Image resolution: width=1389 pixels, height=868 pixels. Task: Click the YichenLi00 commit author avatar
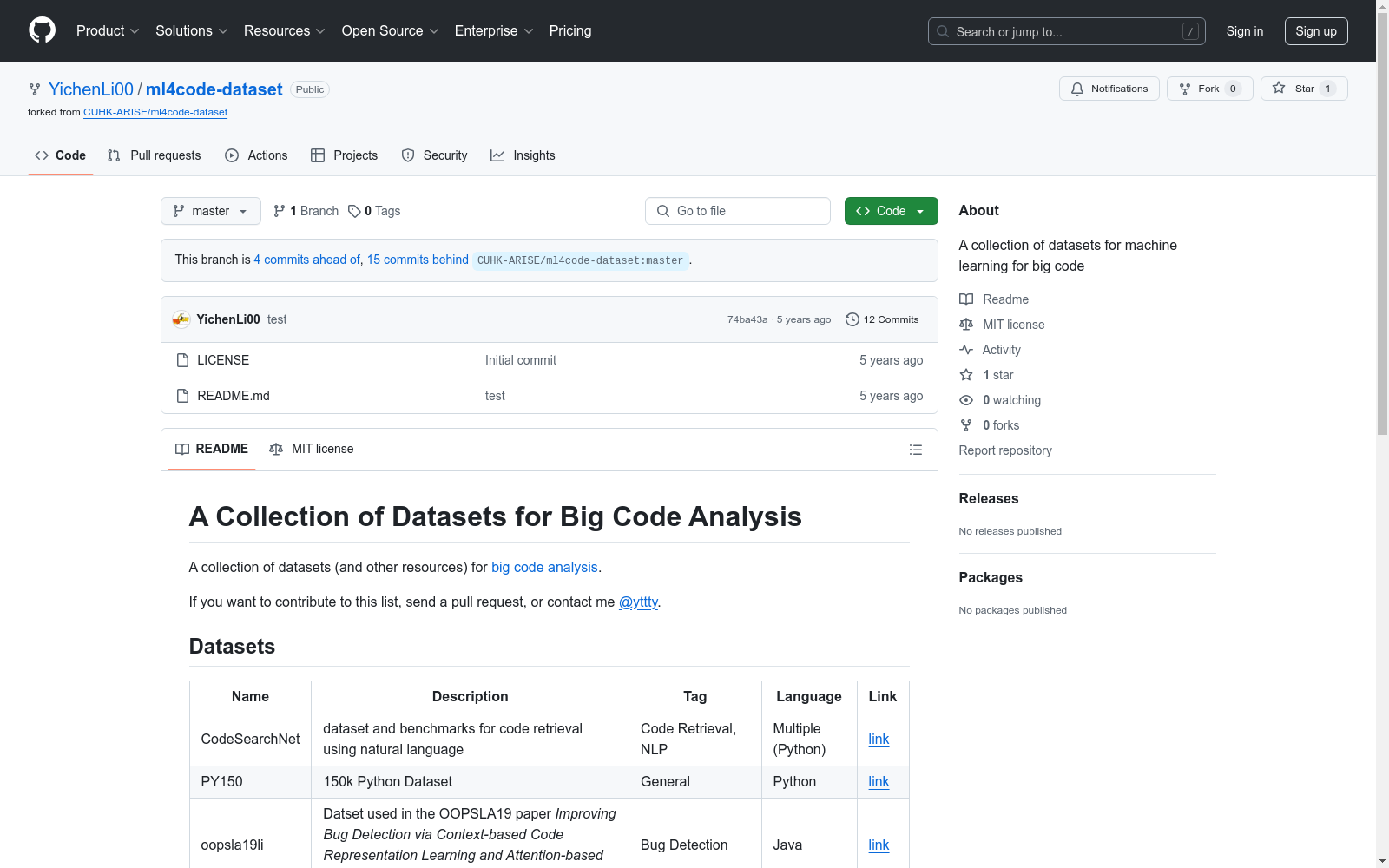(181, 319)
